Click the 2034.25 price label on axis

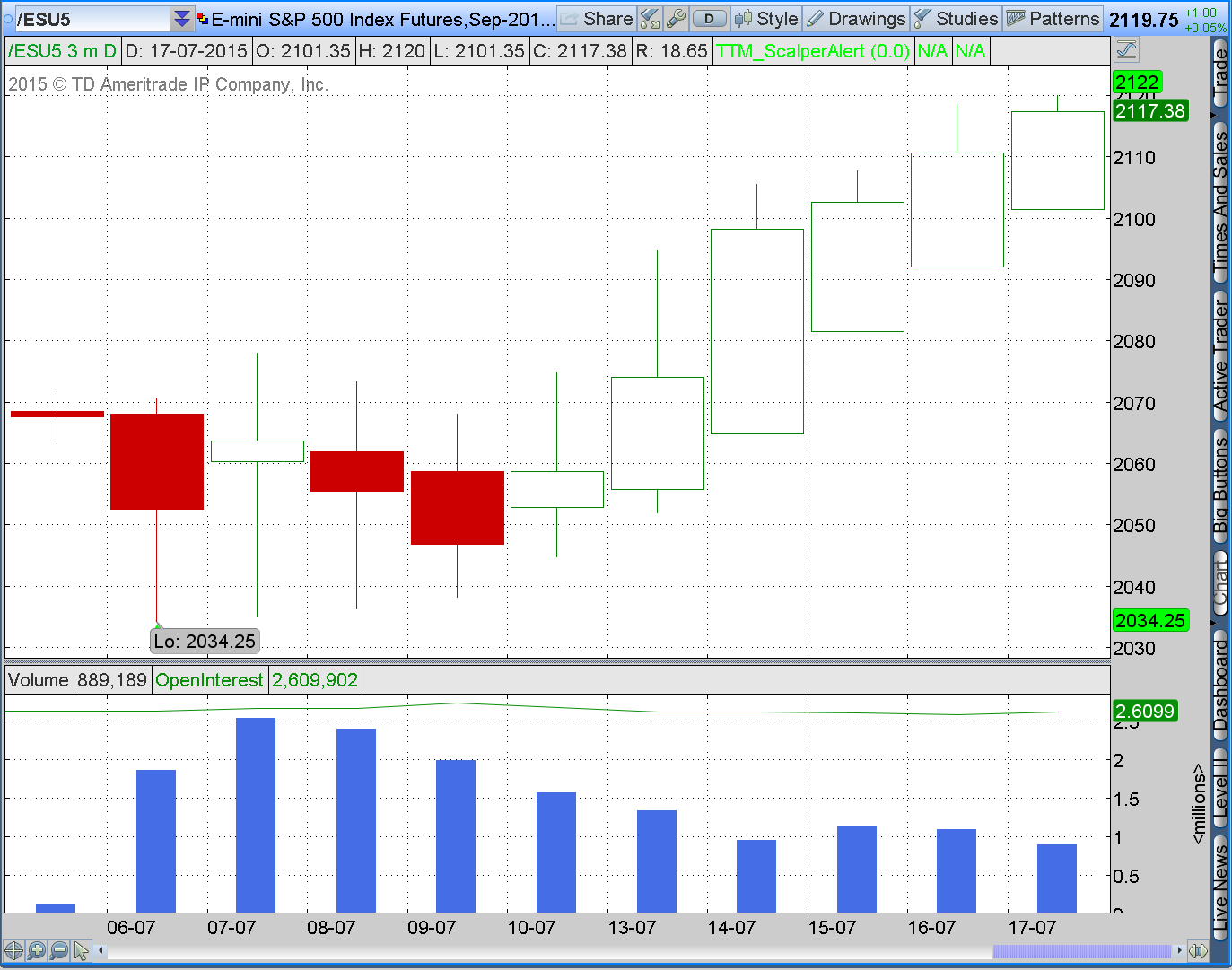coord(1150,621)
